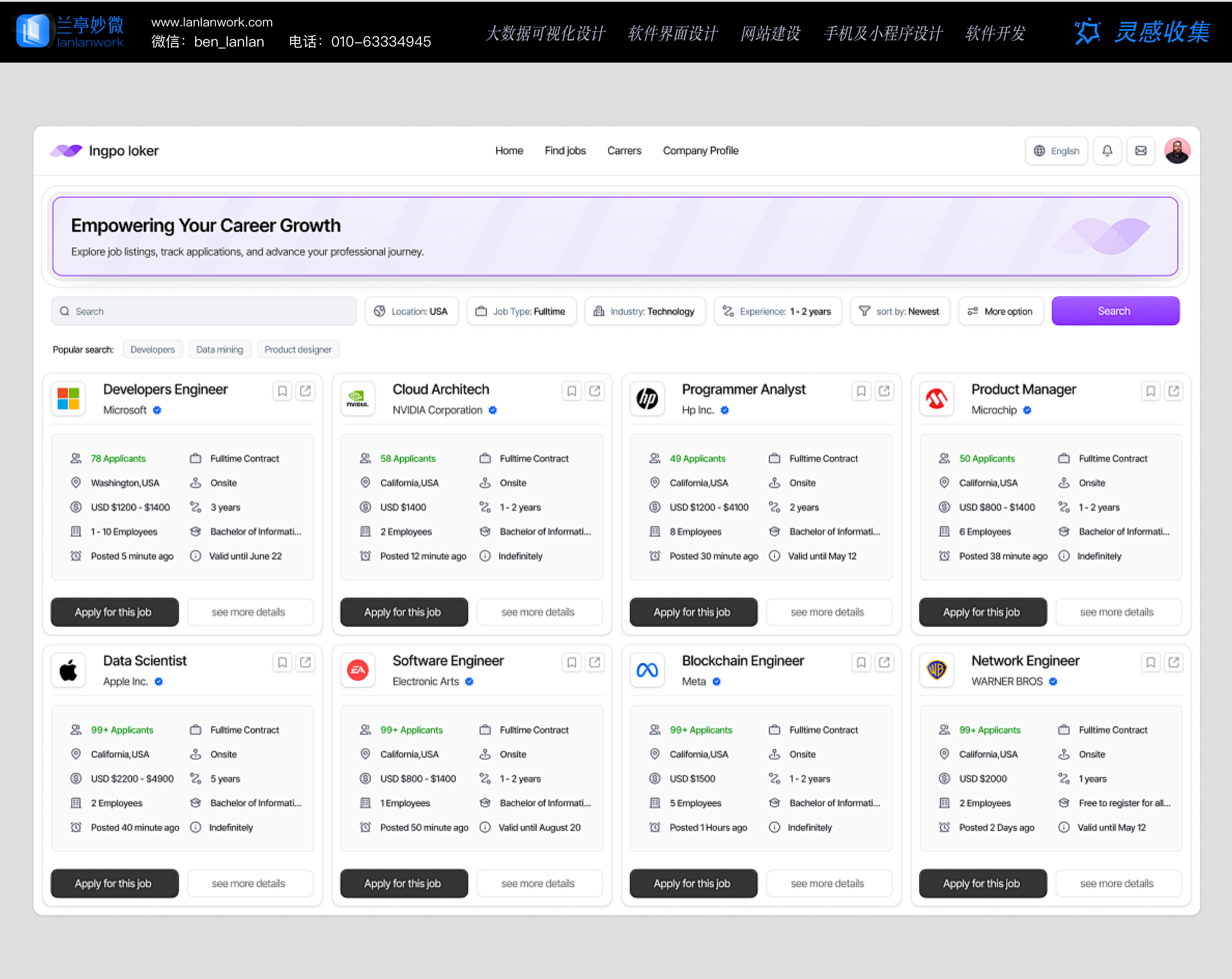The height and width of the screenshot is (979, 1232).
Task: Save the Data Scientist job bookmark
Action: (282, 662)
